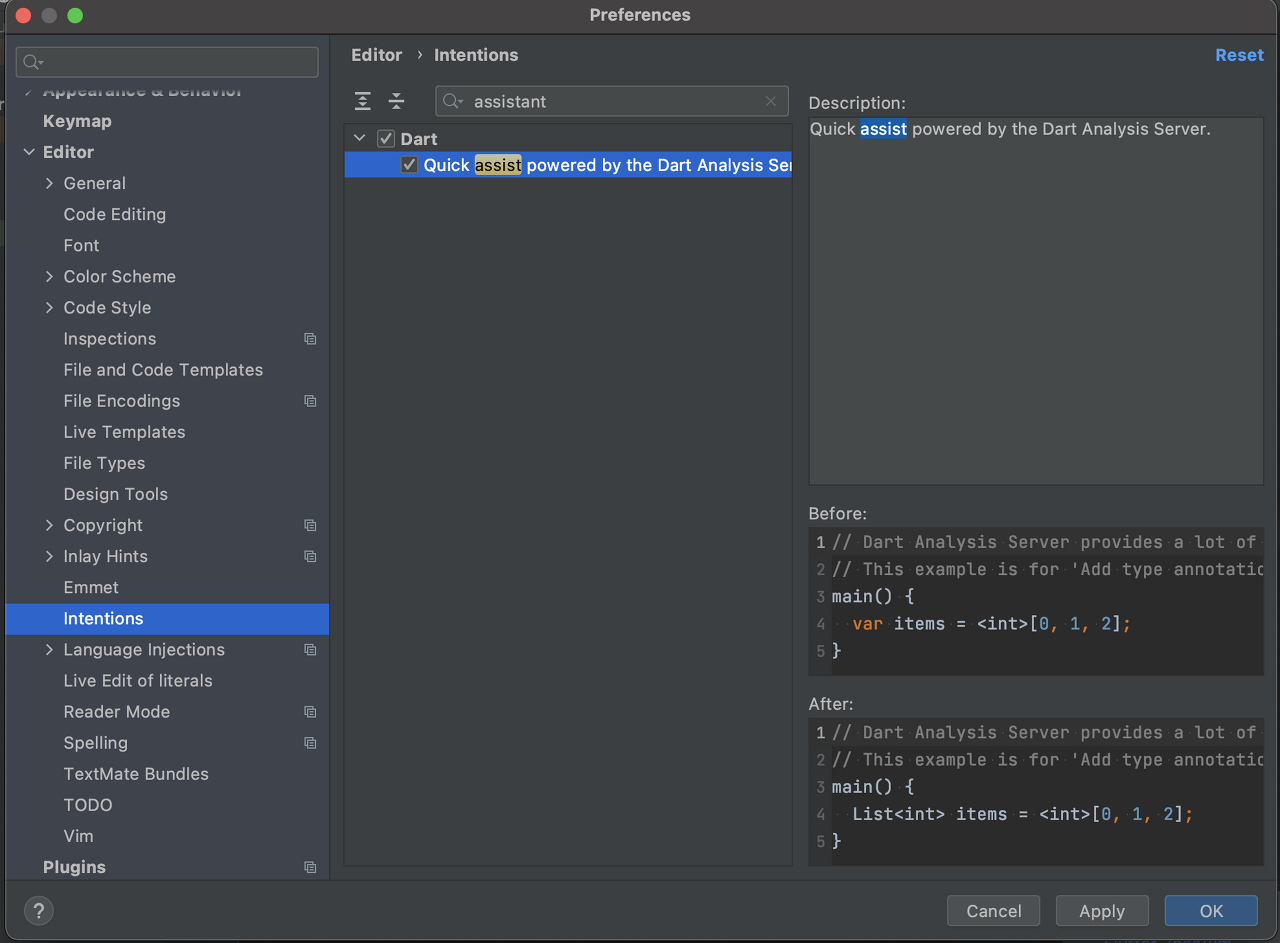
Task: Click the Editor breadcrumb link
Action: [376, 55]
